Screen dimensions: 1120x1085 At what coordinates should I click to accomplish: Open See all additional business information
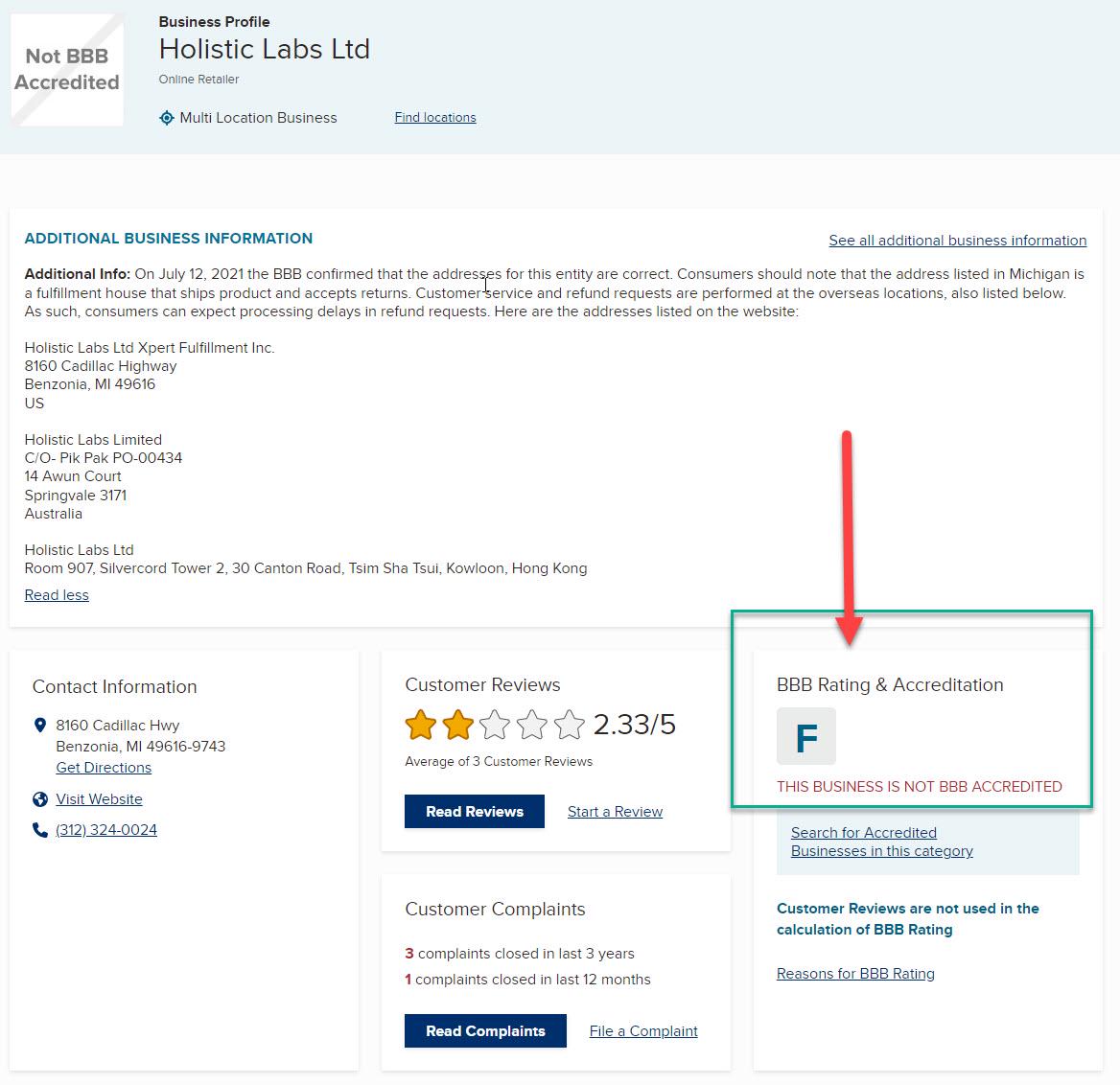click(957, 241)
